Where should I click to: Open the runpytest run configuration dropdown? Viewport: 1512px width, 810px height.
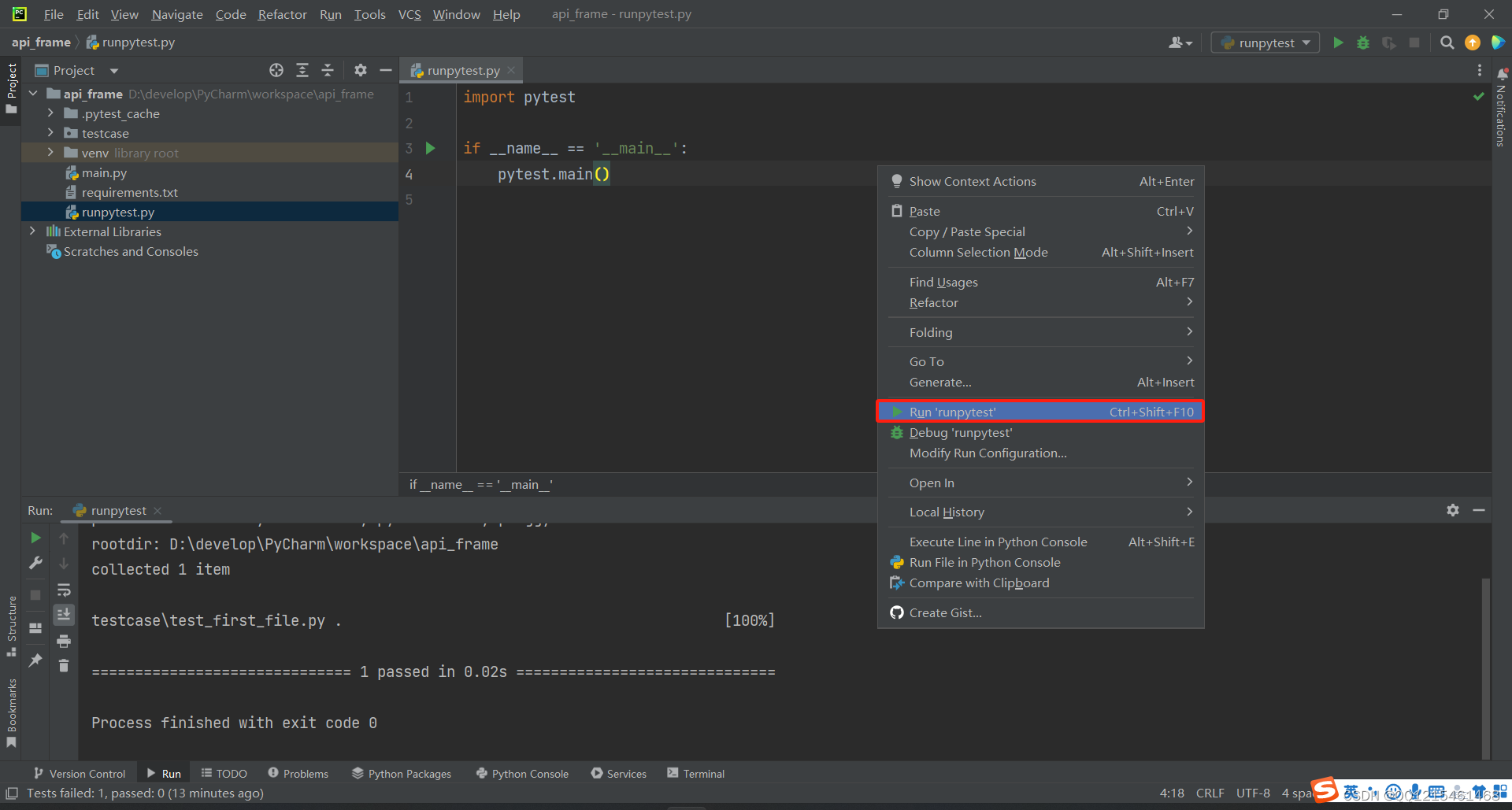1266,43
